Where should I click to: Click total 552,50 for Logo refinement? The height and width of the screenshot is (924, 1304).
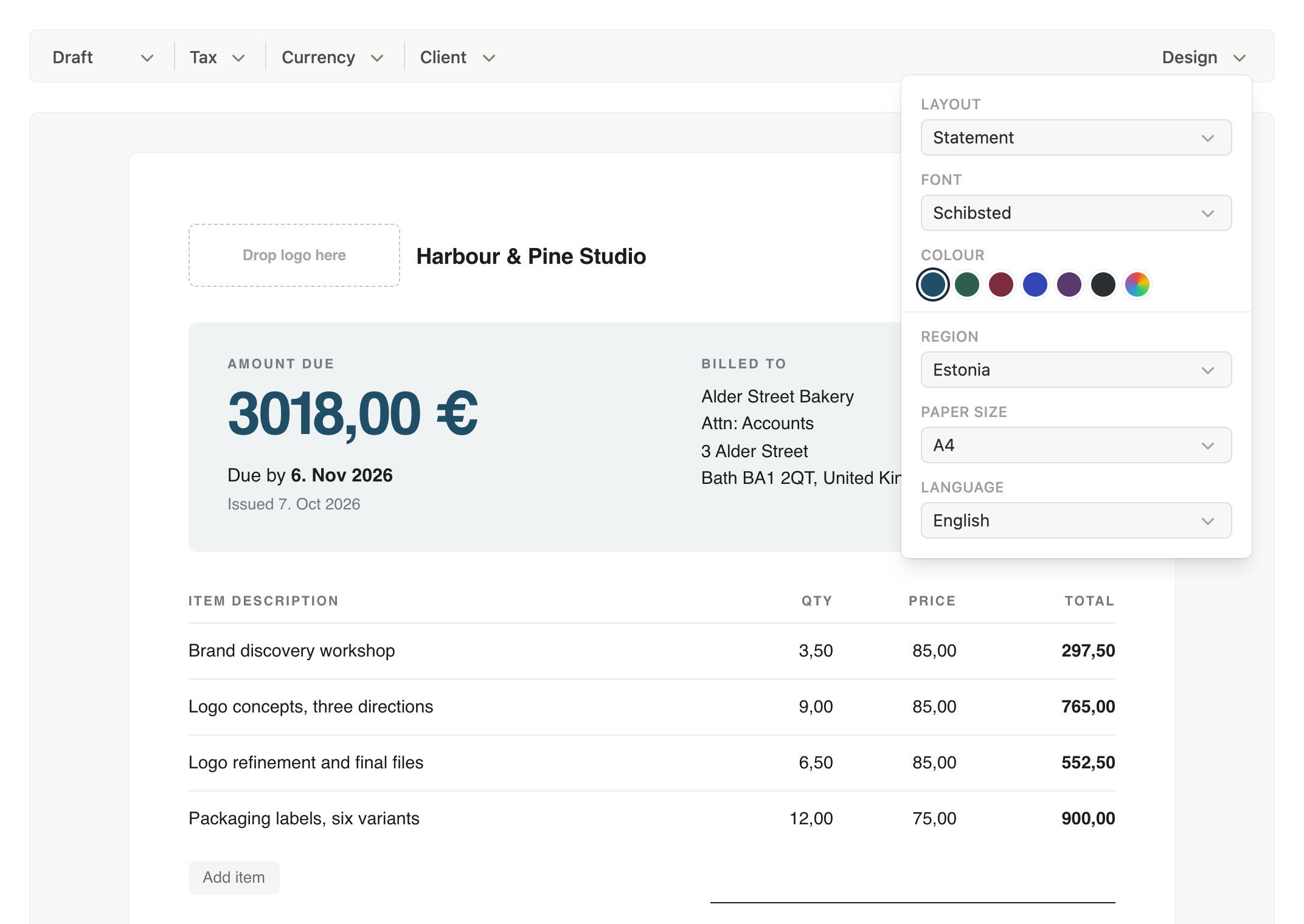pos(1088,762)
